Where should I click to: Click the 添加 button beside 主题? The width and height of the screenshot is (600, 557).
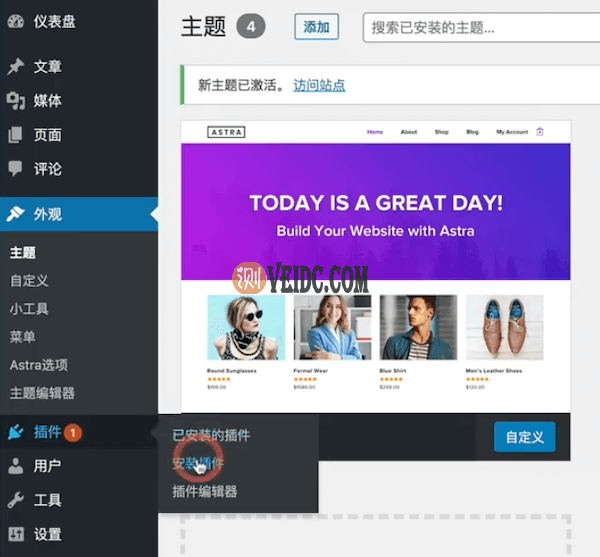(316, 27)
